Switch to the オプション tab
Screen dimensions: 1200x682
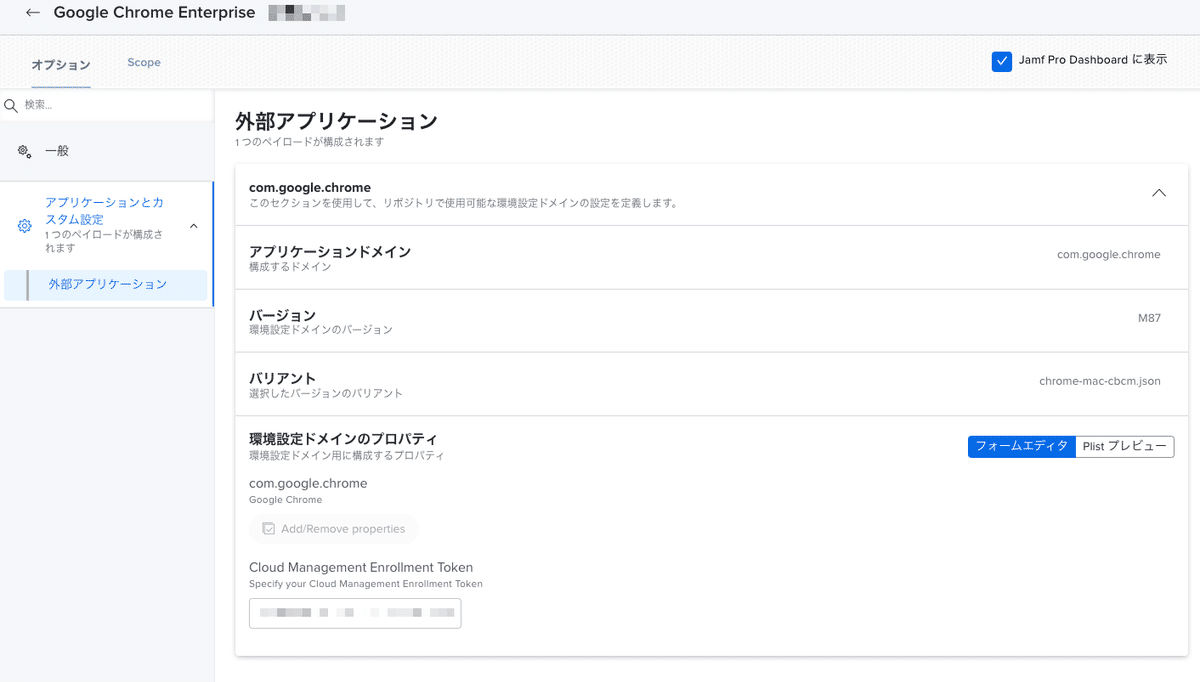(x=61, y=64)
